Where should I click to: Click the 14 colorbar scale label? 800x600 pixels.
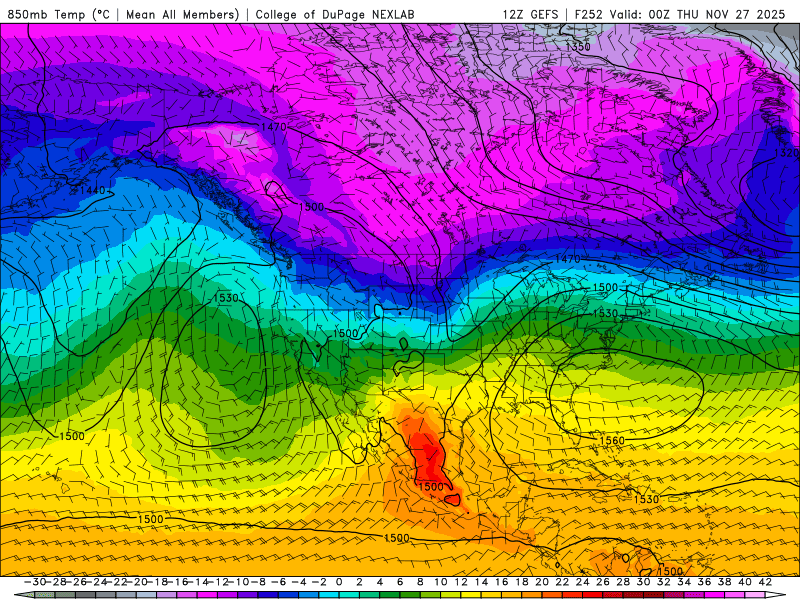(481, 582)
